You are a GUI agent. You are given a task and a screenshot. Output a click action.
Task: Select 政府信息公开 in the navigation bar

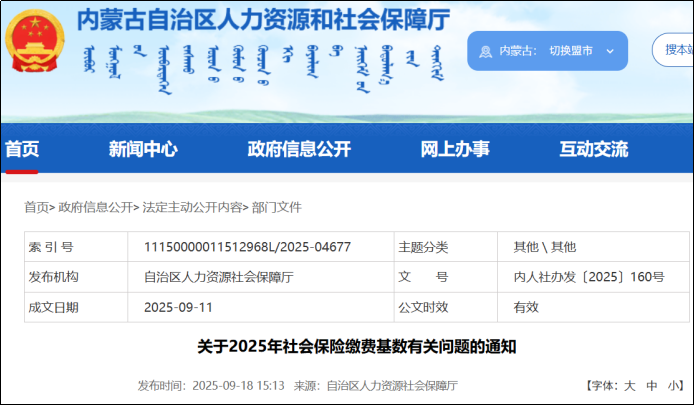point(299,149)
